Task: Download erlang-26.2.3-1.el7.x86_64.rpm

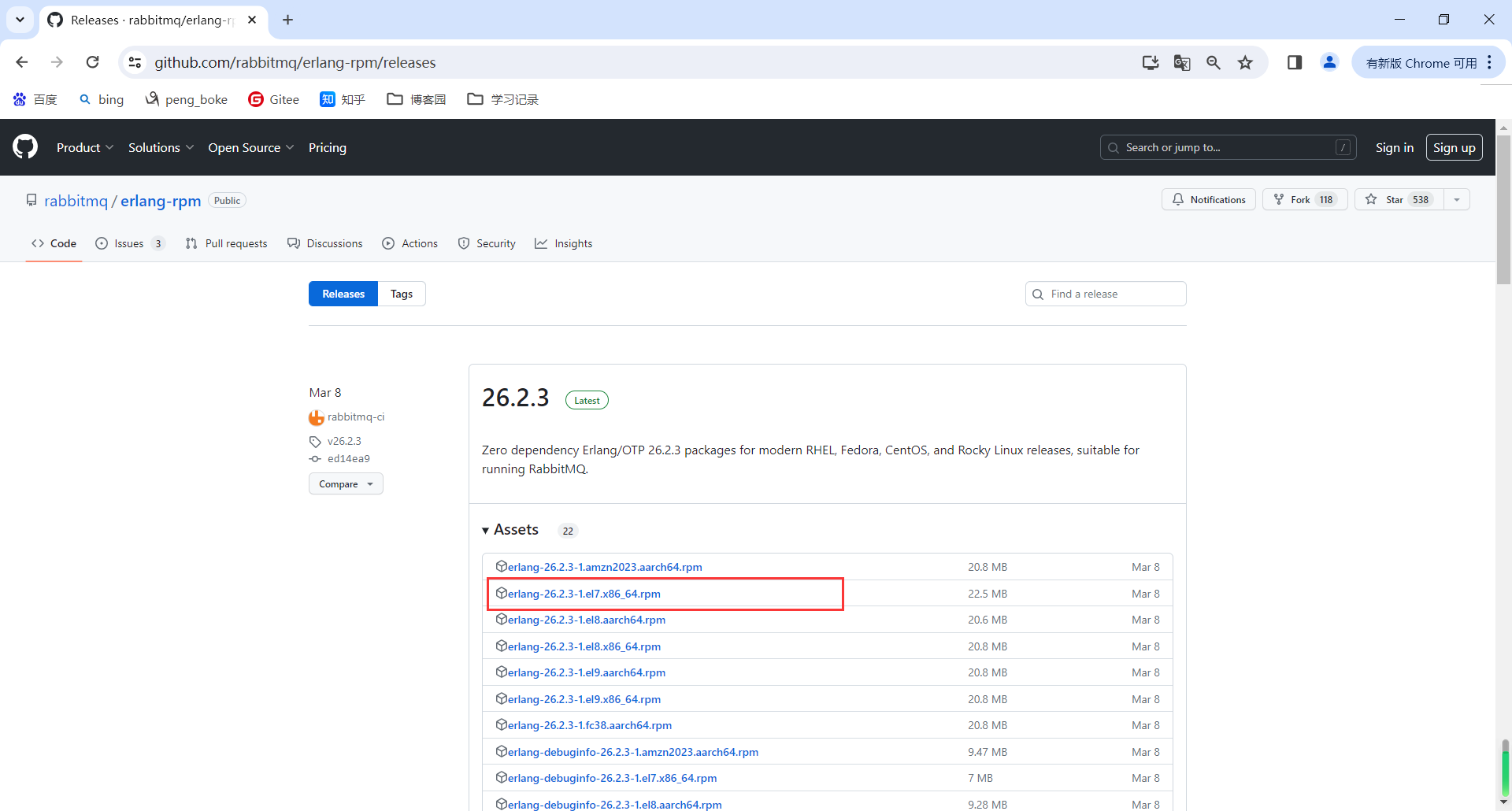Action: pyautogui.click(x=584, y=594)
